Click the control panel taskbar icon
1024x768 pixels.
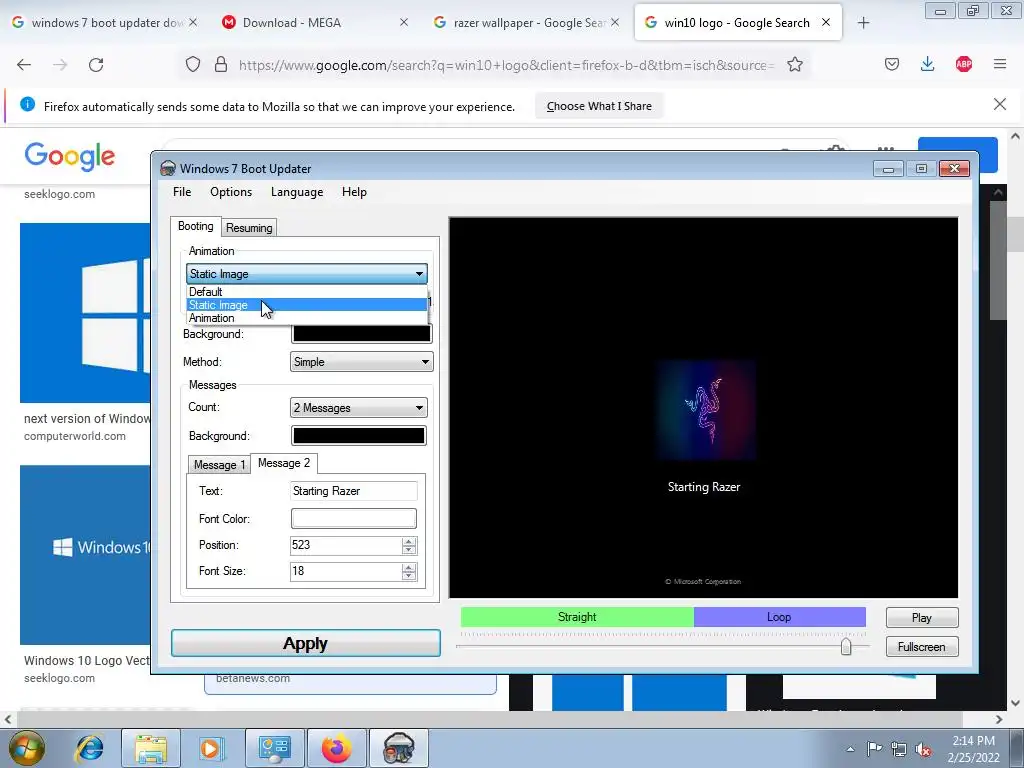coord(274,748)
